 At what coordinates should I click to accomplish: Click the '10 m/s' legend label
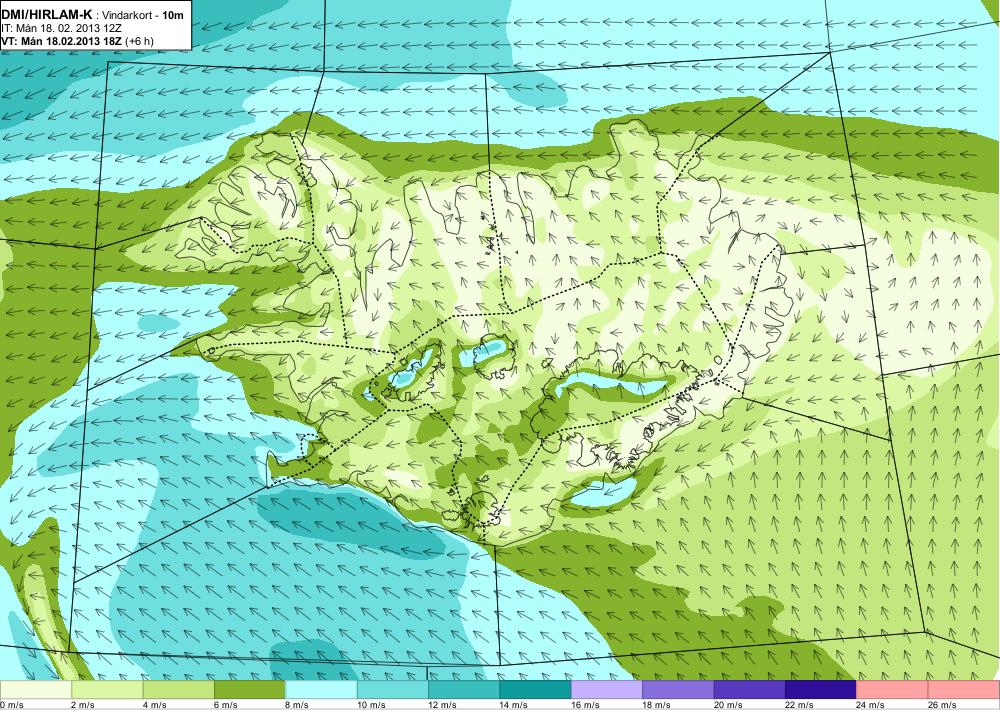(x=371, y=705)
